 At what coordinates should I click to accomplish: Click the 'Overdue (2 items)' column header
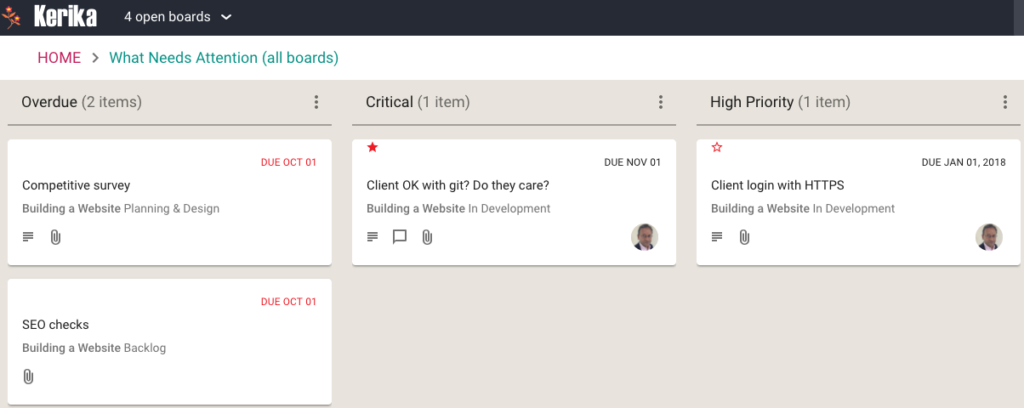tap(82, 102)
